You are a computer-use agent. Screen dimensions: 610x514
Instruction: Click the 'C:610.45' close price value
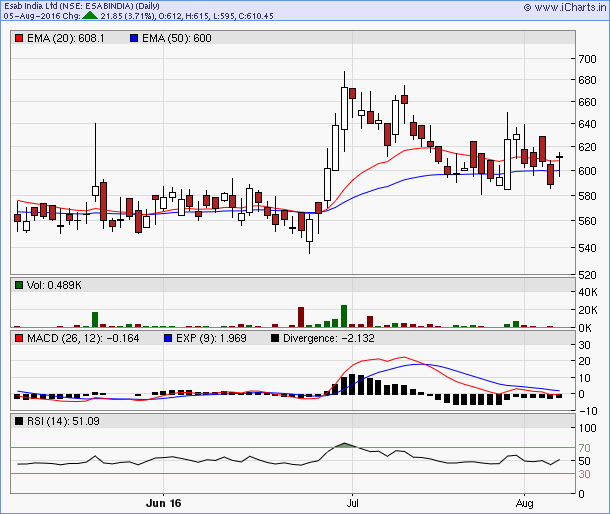pos(256,16)
